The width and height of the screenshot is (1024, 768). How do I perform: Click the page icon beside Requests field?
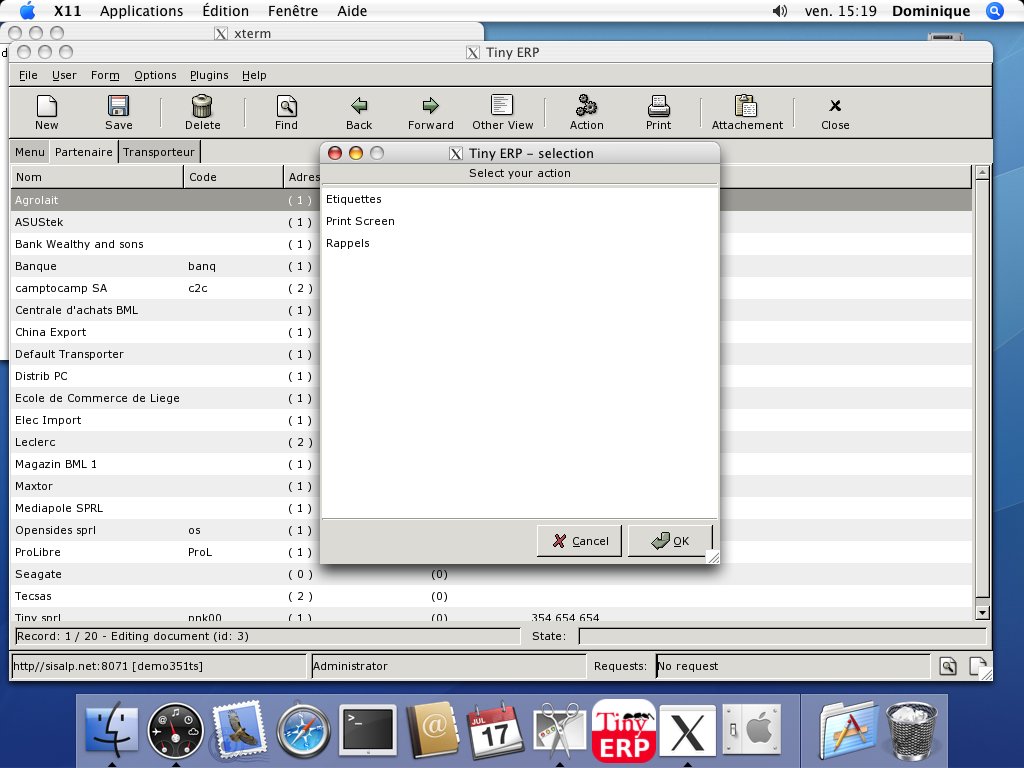click(x=978, y=666)
